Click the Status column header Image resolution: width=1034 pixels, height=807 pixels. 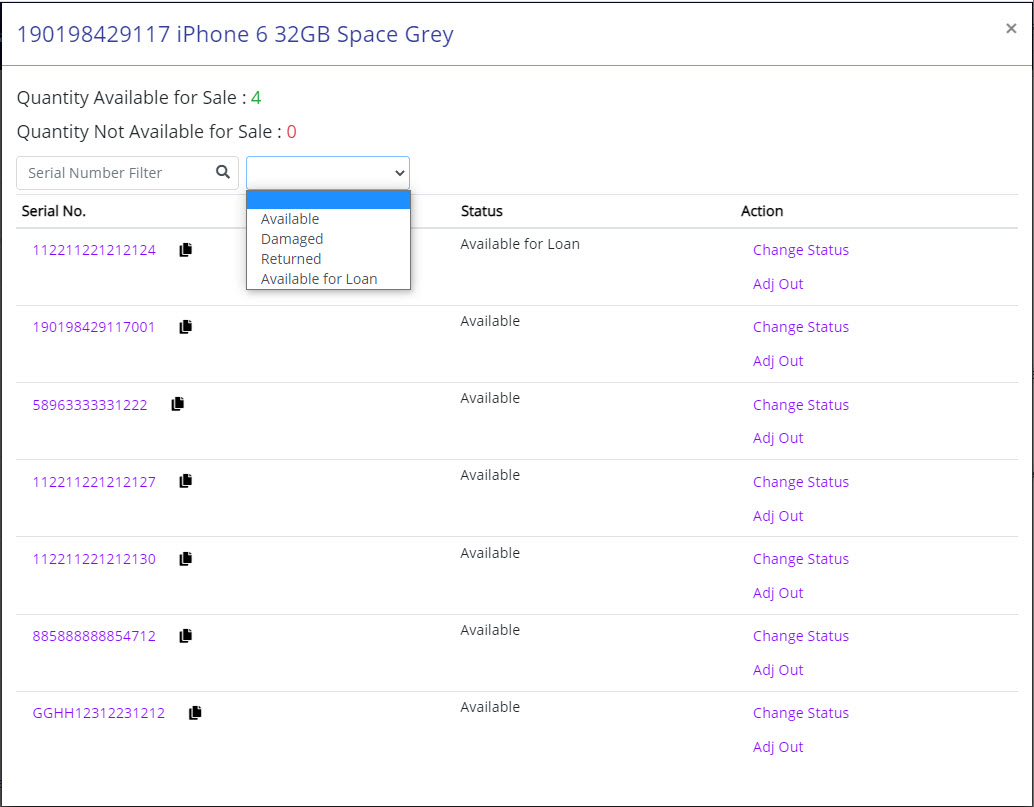tap(481, 211)
